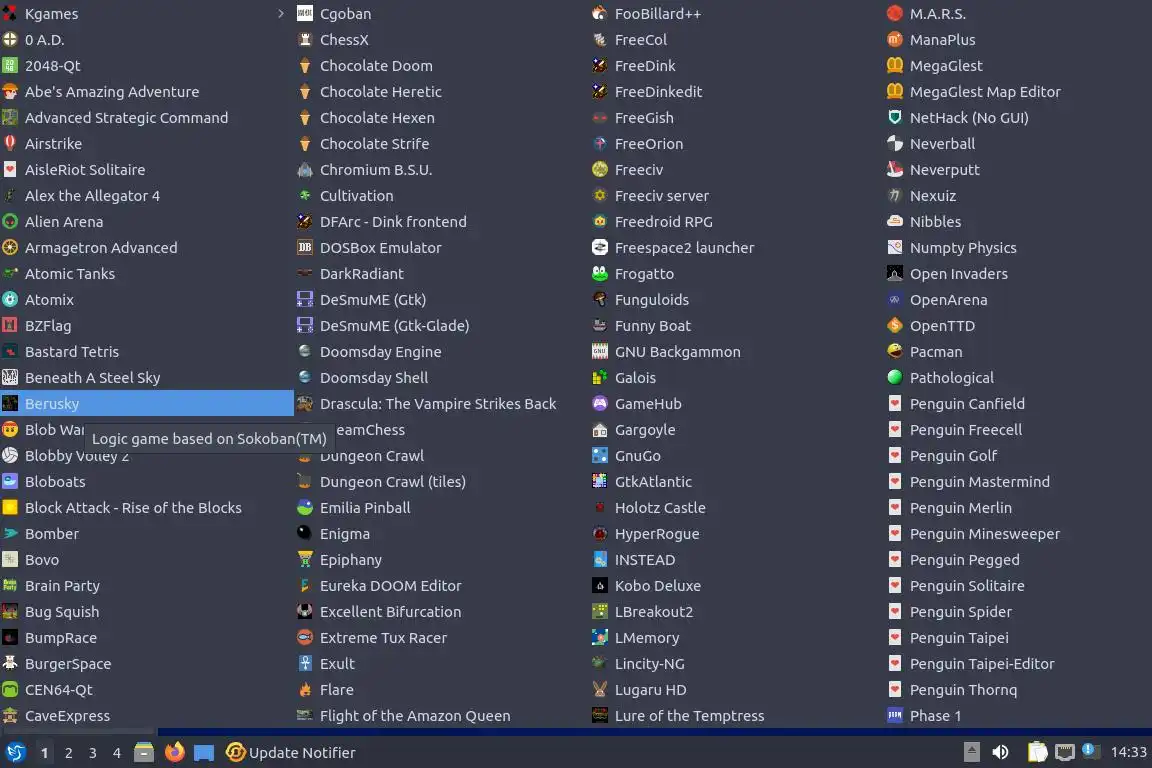
Task: Click the BZFlag icon
Action: (x=10, y=326)
